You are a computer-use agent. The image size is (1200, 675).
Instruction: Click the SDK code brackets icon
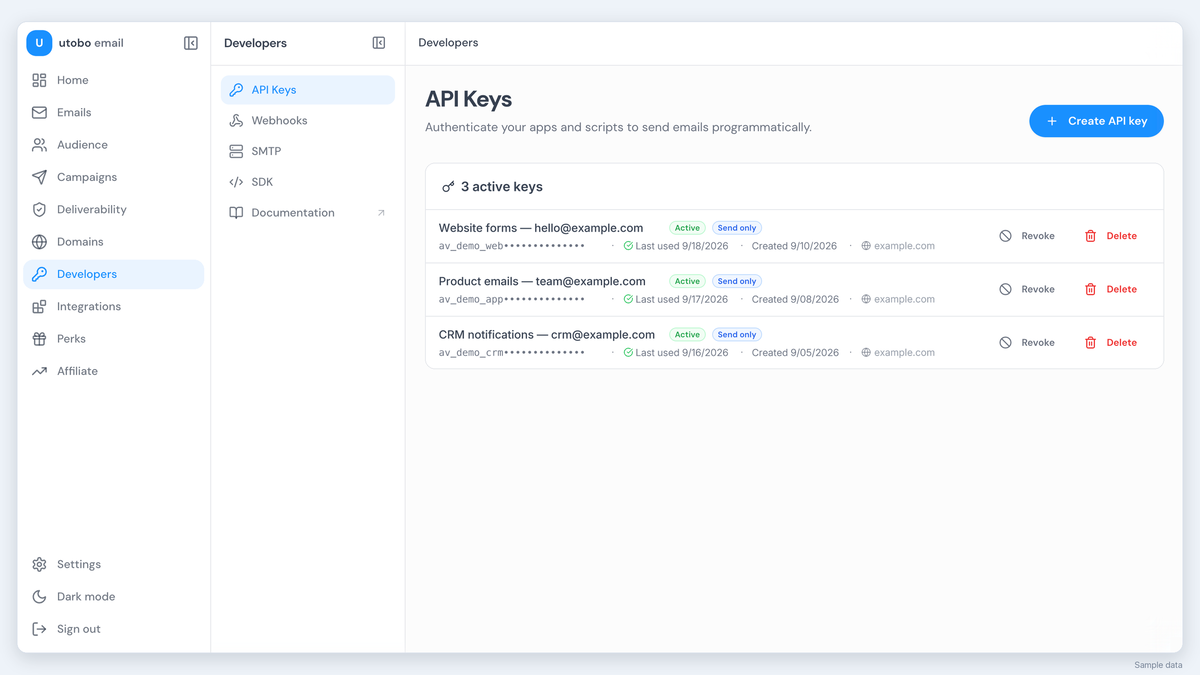coord(236,182)
